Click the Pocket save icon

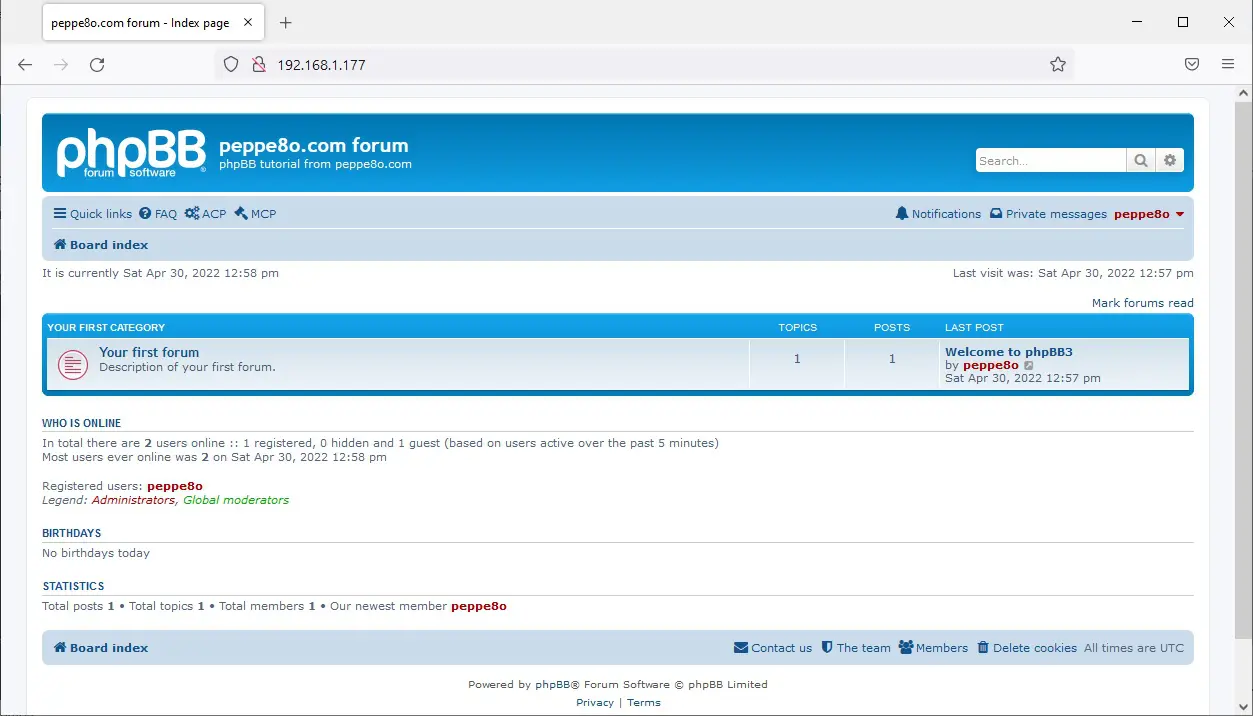click(x=1192, y=65)
